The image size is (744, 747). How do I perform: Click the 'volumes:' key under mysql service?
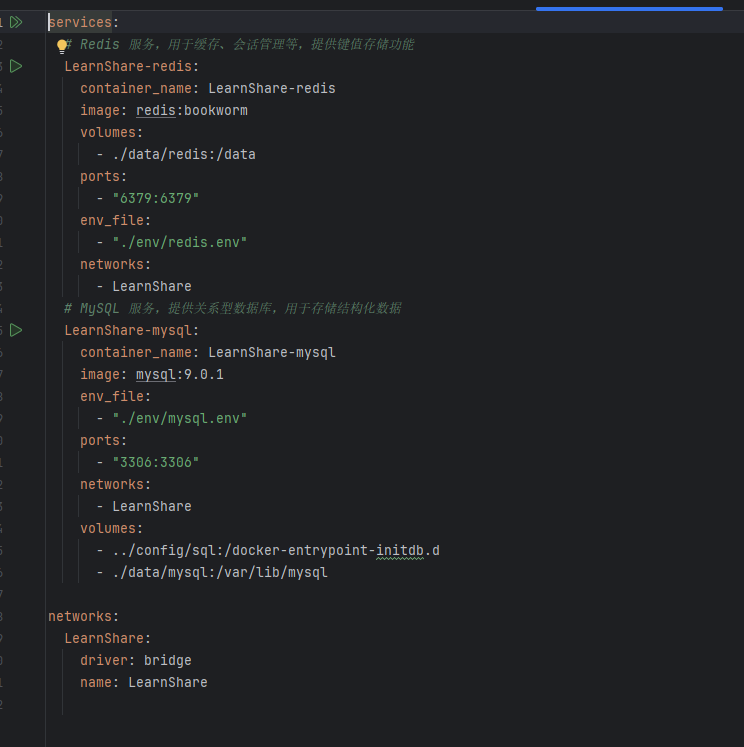[x=111, y=528]
